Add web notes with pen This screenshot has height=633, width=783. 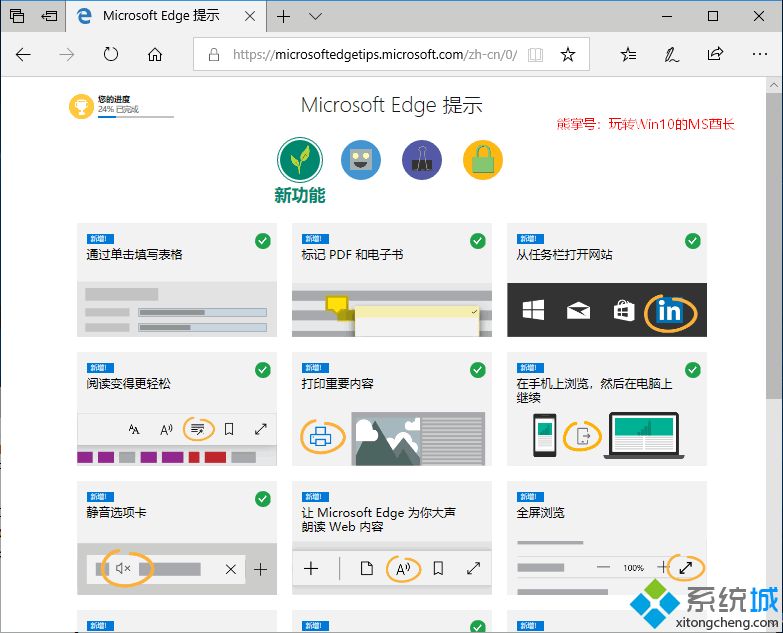click(x=671, y=54)
